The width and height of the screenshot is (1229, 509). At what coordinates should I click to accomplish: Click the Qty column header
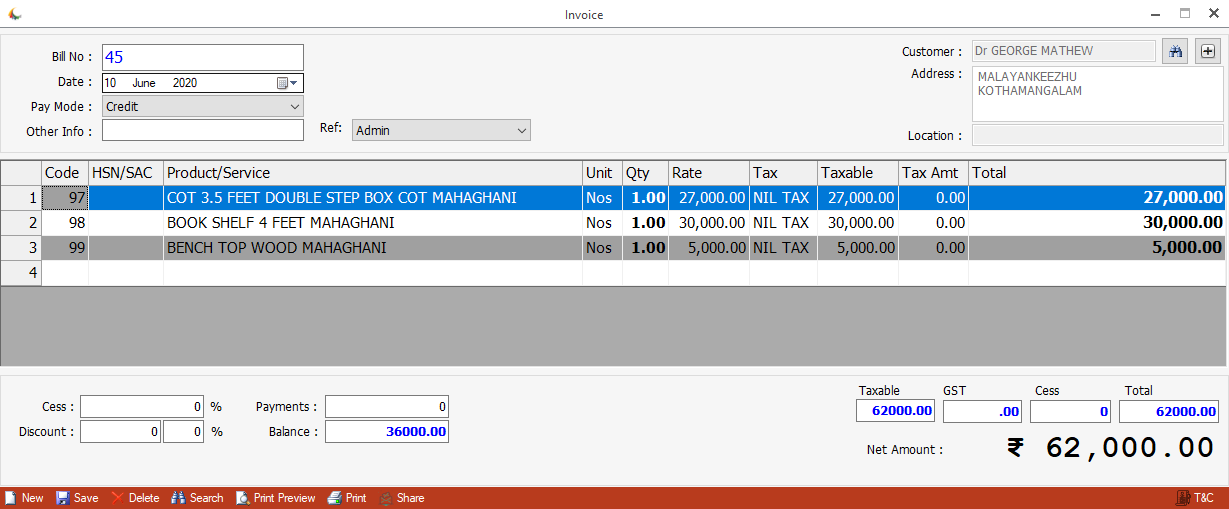(646, 173)
